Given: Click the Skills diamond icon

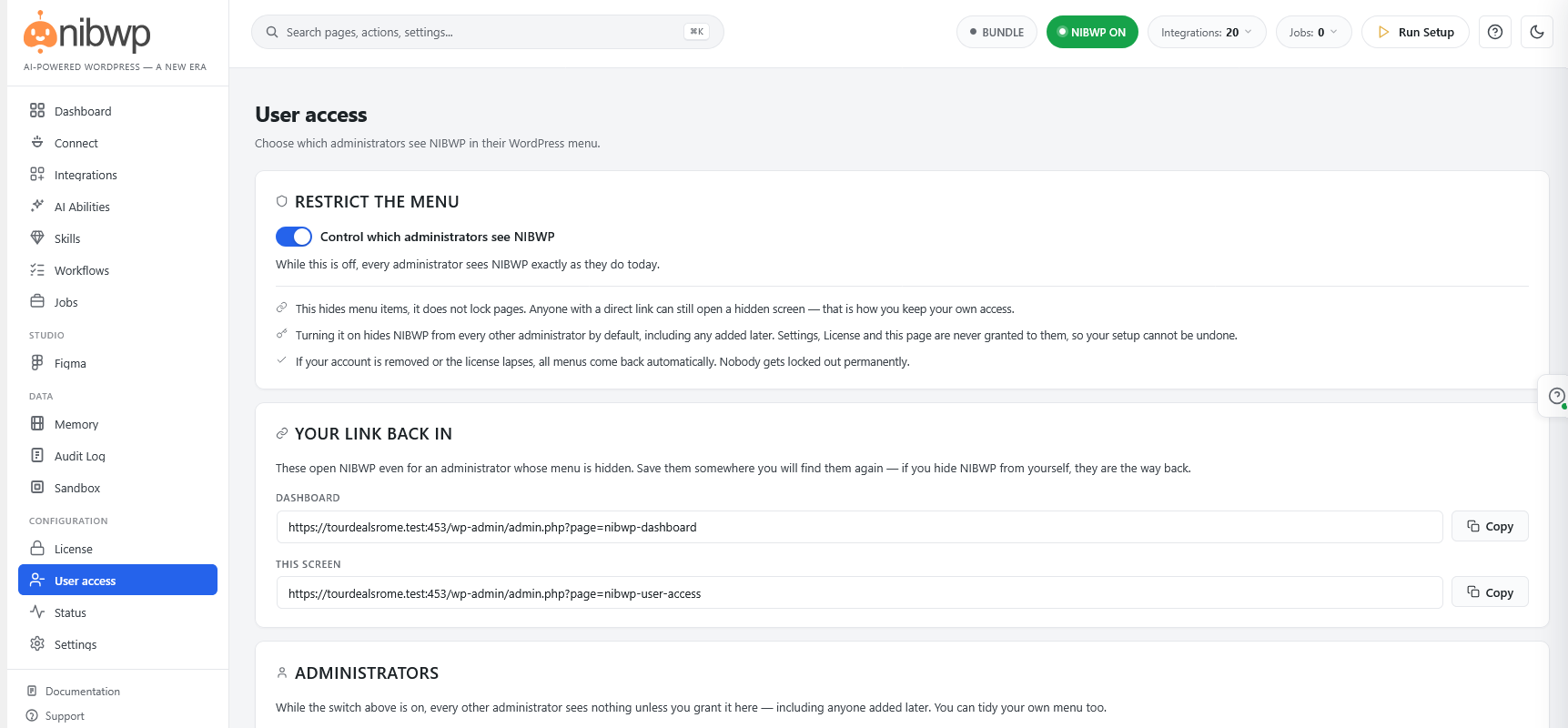Looking at the screenshot, I should 37,238.
